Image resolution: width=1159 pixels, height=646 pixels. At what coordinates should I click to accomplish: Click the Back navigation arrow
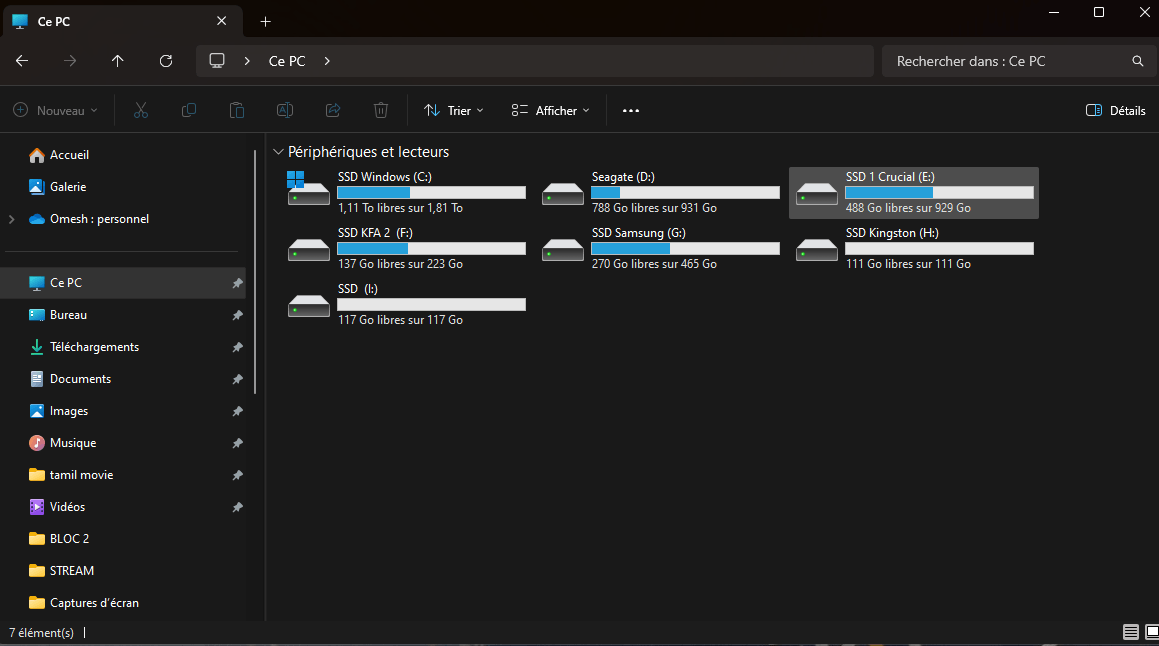tap(22, 61)
